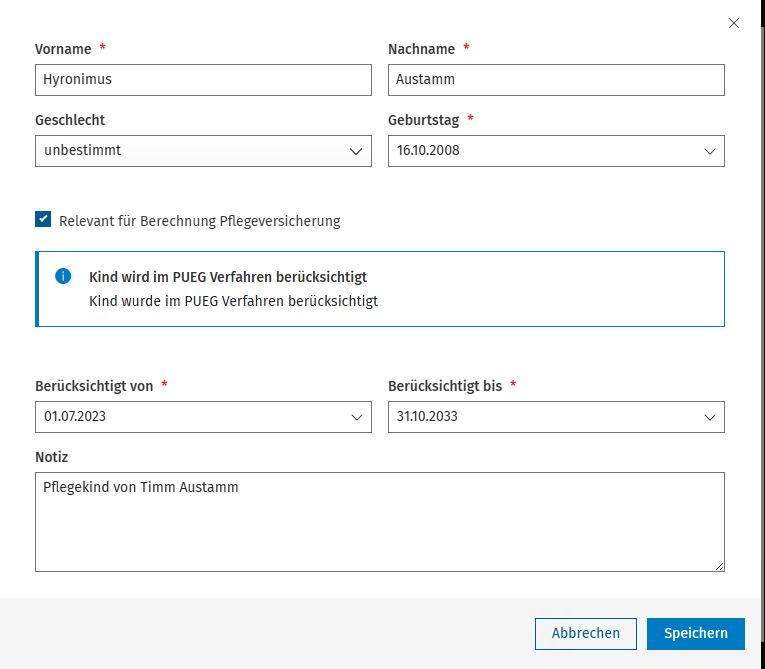The width and height of the screenshot is (765, 669).
Task: Click 'Kind wird im PUEG Verfahren berücksichtigt' heading
Action: pos(228,277)
